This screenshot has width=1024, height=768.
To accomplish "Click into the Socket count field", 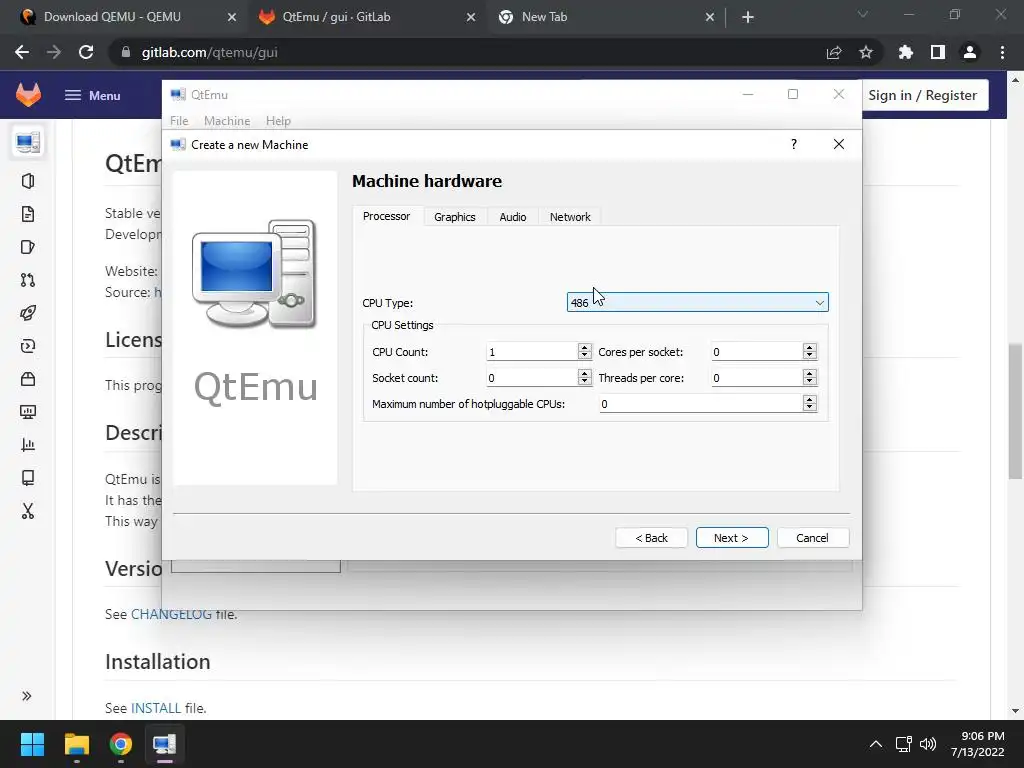I will [x=532, y=378].
